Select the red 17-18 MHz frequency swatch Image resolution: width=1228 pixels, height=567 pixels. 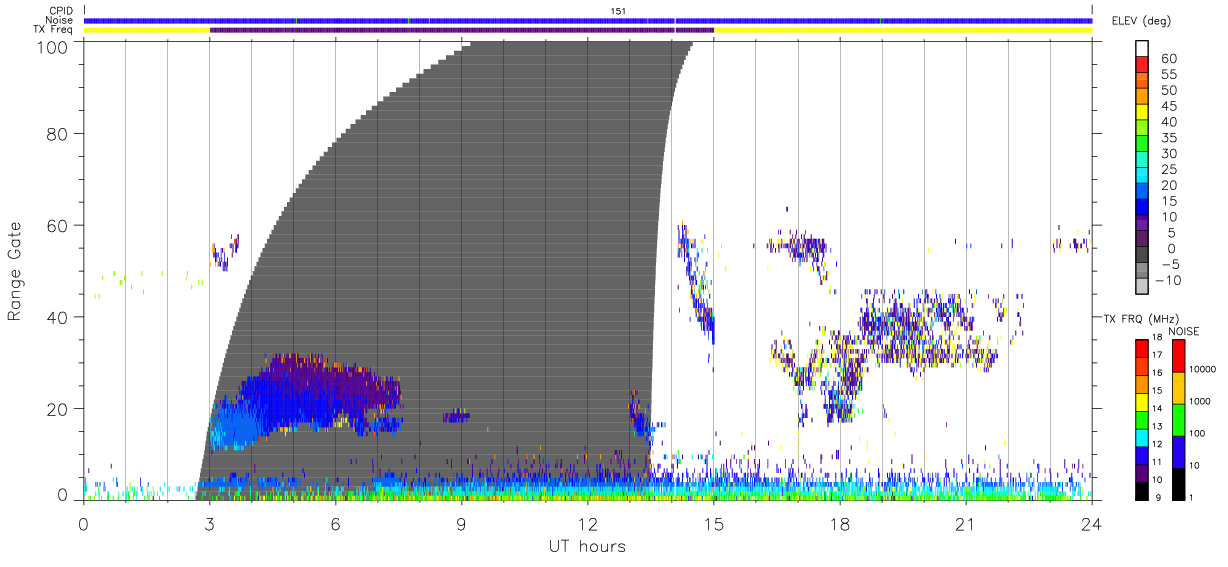tap(1142, 348)
